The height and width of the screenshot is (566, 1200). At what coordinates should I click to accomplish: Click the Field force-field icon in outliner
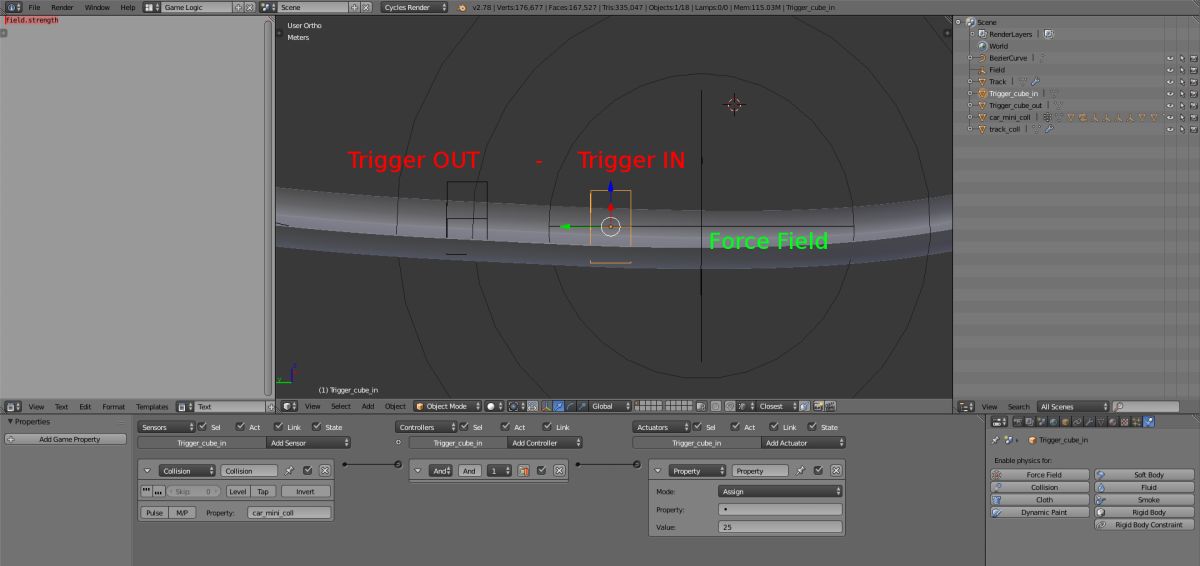[x=982, y=70]
